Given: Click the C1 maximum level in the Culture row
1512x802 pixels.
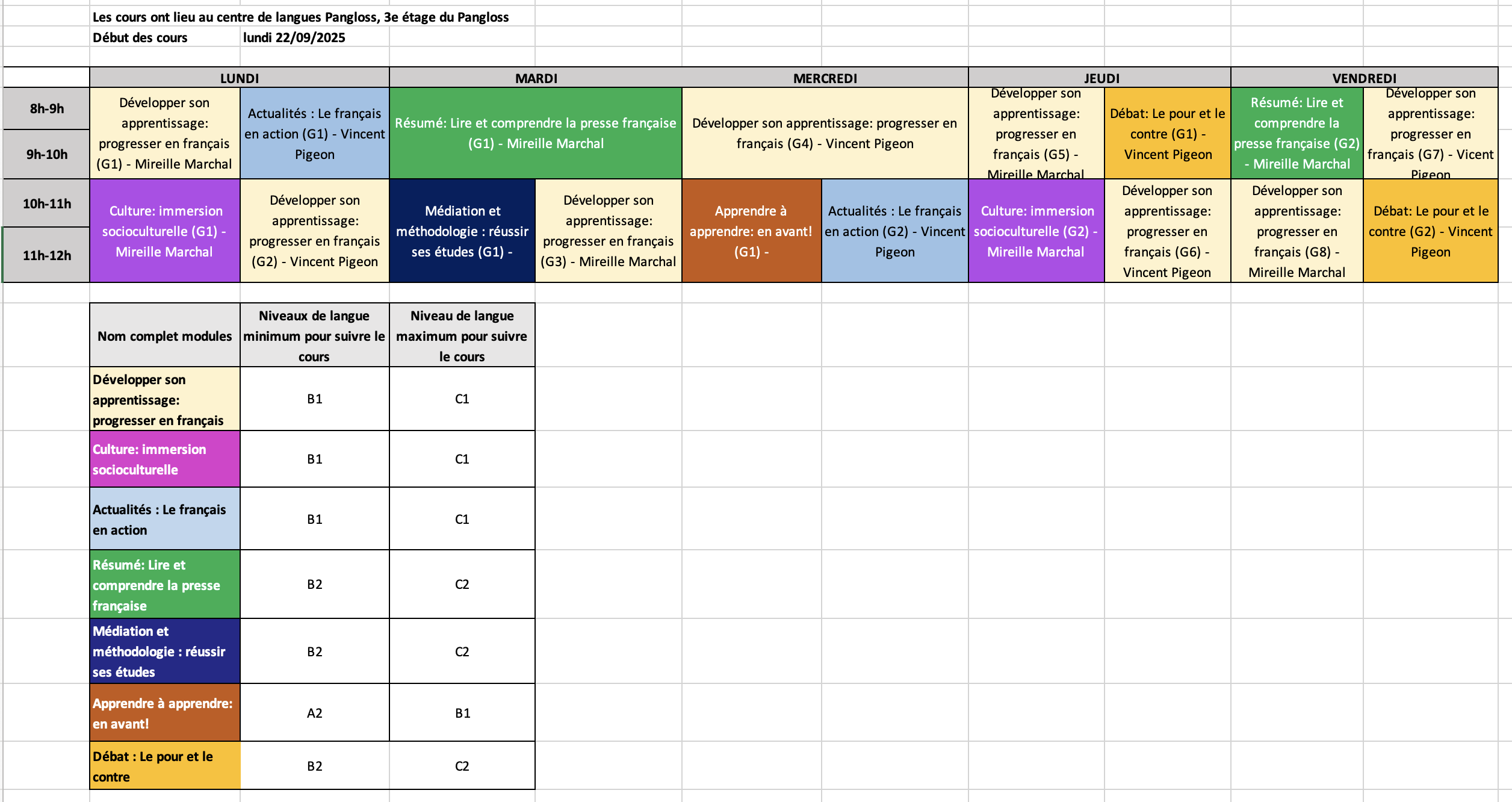Looking at the screenshot, I should pyautogui.click(x=462, y=459).
